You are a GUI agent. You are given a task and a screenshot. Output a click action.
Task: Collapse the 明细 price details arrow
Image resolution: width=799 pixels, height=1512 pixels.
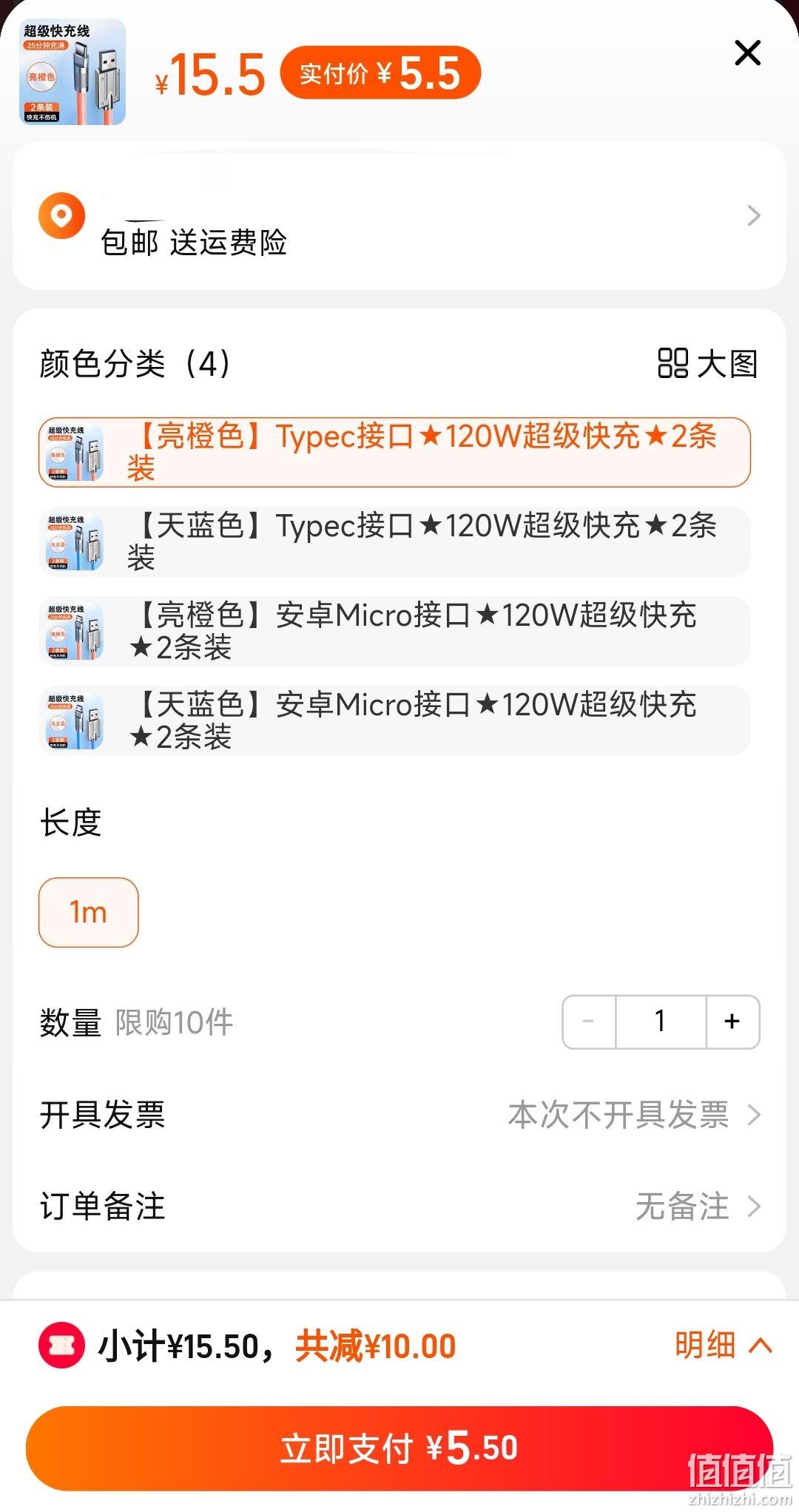coord(761,1345)
